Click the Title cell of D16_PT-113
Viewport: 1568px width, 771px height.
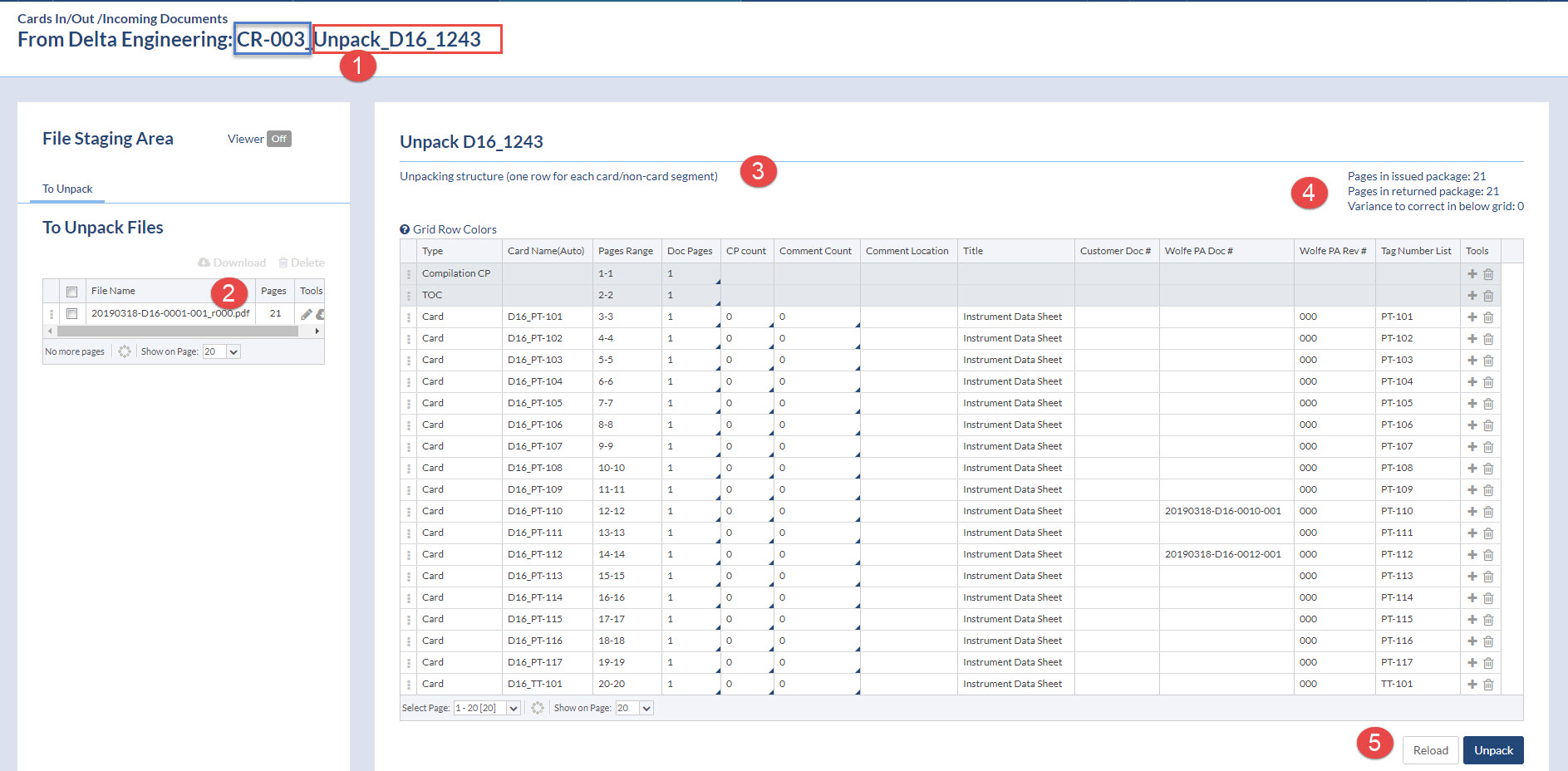1015,576
